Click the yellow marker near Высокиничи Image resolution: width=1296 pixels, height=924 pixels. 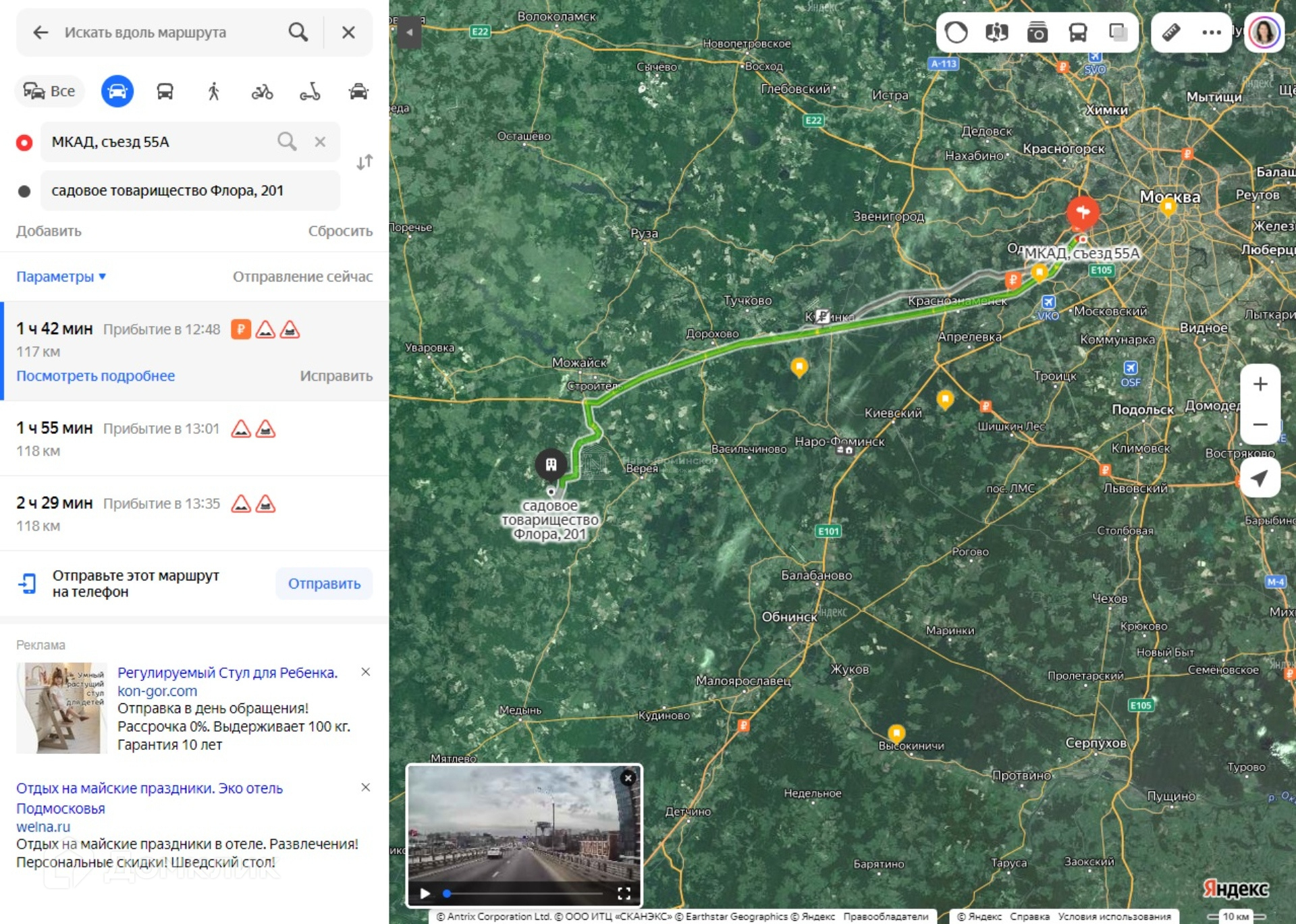896,734
